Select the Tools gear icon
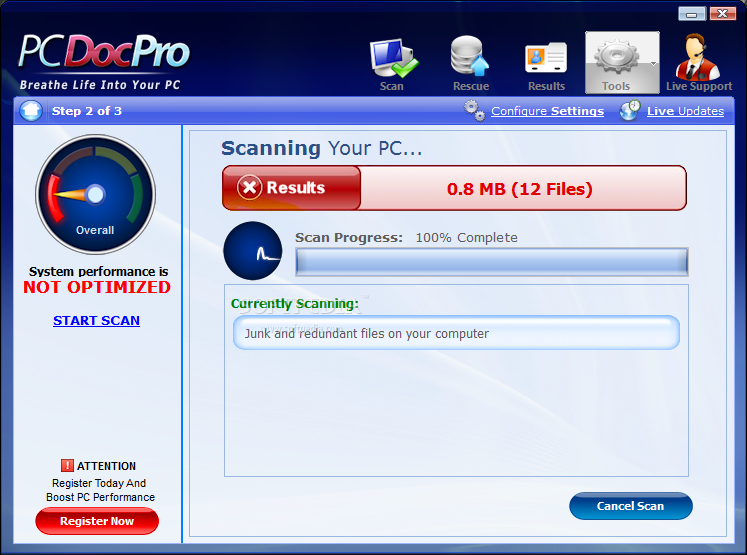Image resolution: width=747 pixels, height=555 pixels. click(x=616, y=56)
